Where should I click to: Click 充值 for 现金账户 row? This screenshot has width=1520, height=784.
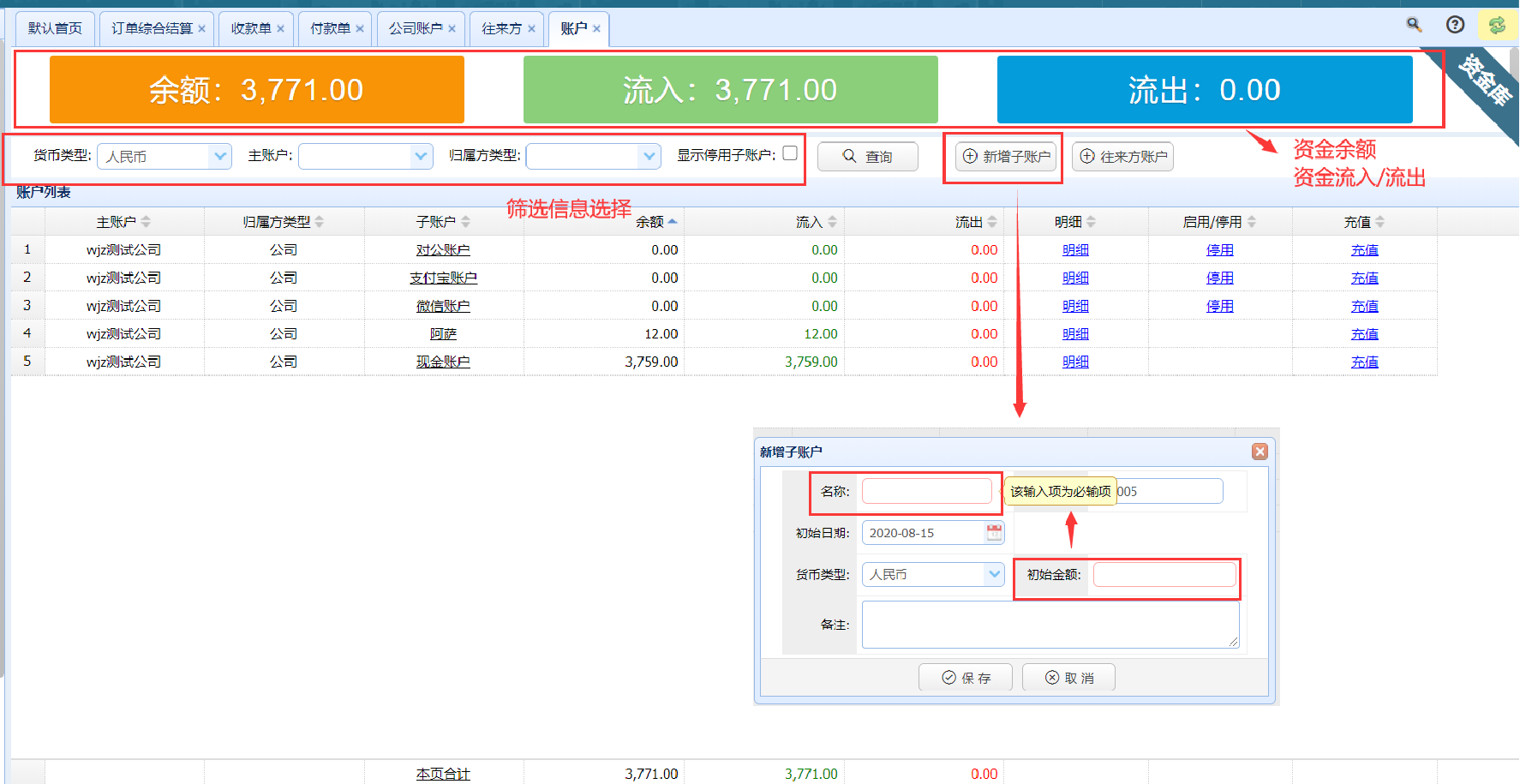coord(1365,362)
